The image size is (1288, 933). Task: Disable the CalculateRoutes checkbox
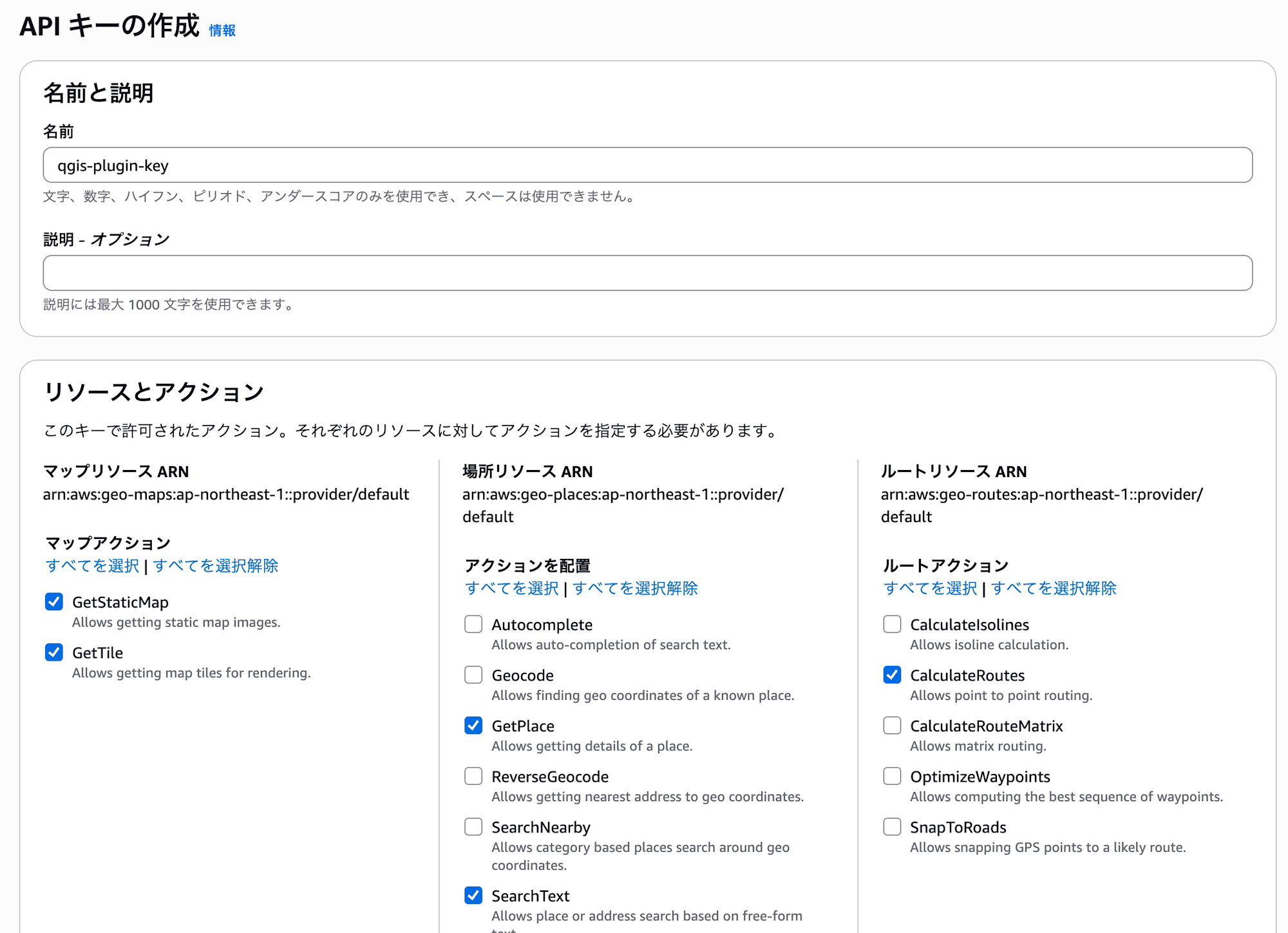(892, 675)
